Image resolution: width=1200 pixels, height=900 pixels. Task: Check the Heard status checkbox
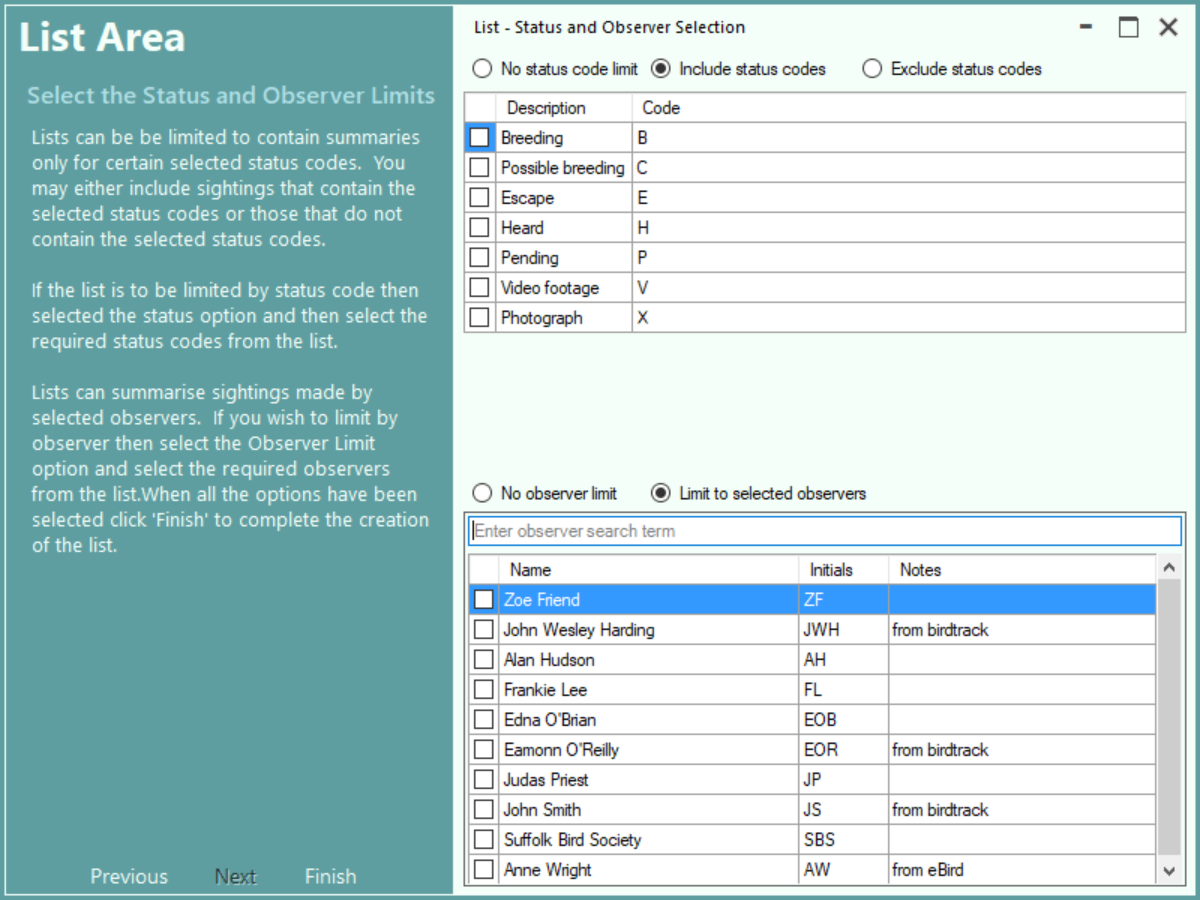point(480,228)
